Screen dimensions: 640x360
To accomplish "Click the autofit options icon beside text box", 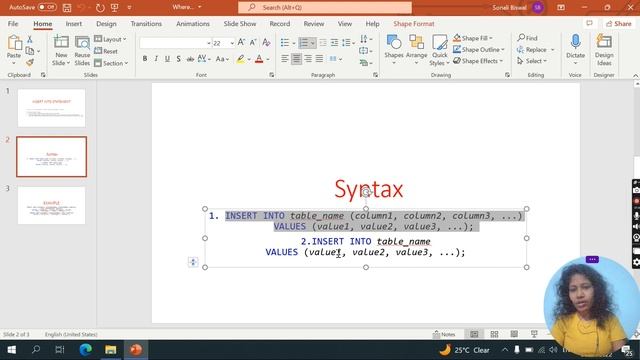I will click(193, 262).
